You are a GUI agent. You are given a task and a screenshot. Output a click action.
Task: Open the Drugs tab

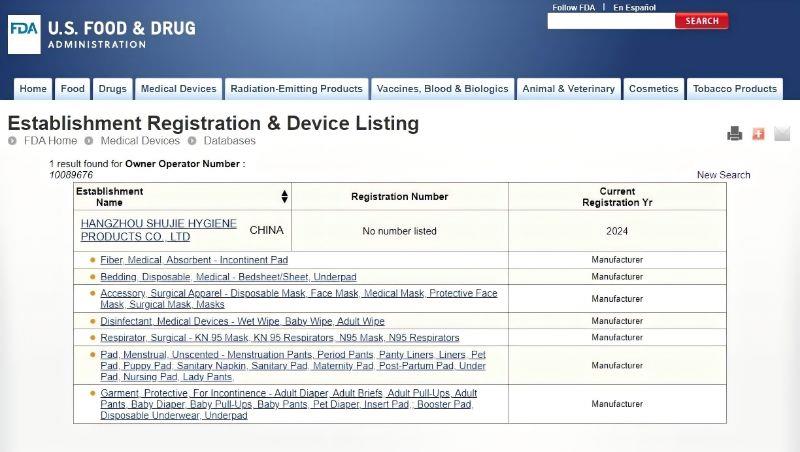(x=112, y=89)
